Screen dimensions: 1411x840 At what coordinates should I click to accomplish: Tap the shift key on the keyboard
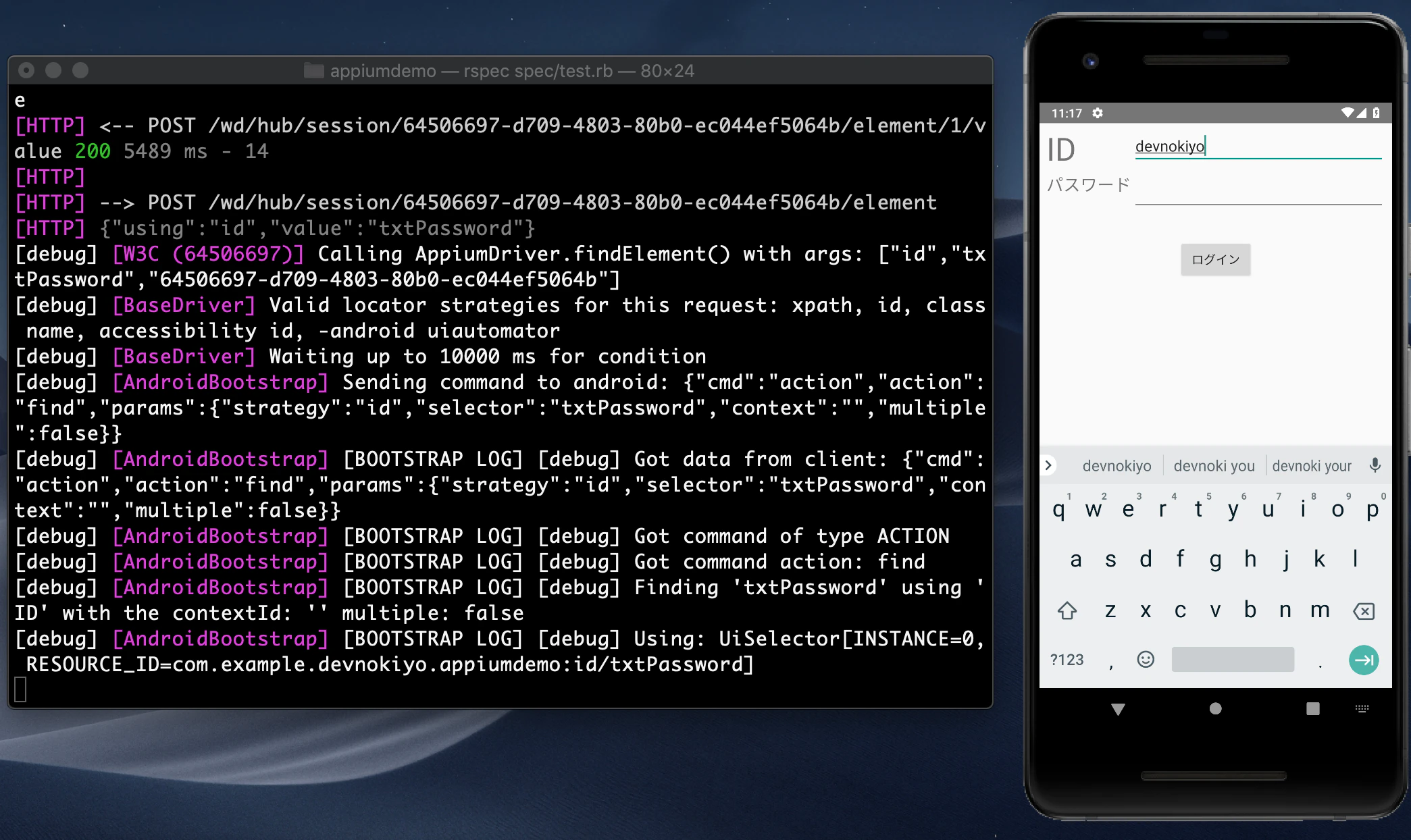(1067, 610)
